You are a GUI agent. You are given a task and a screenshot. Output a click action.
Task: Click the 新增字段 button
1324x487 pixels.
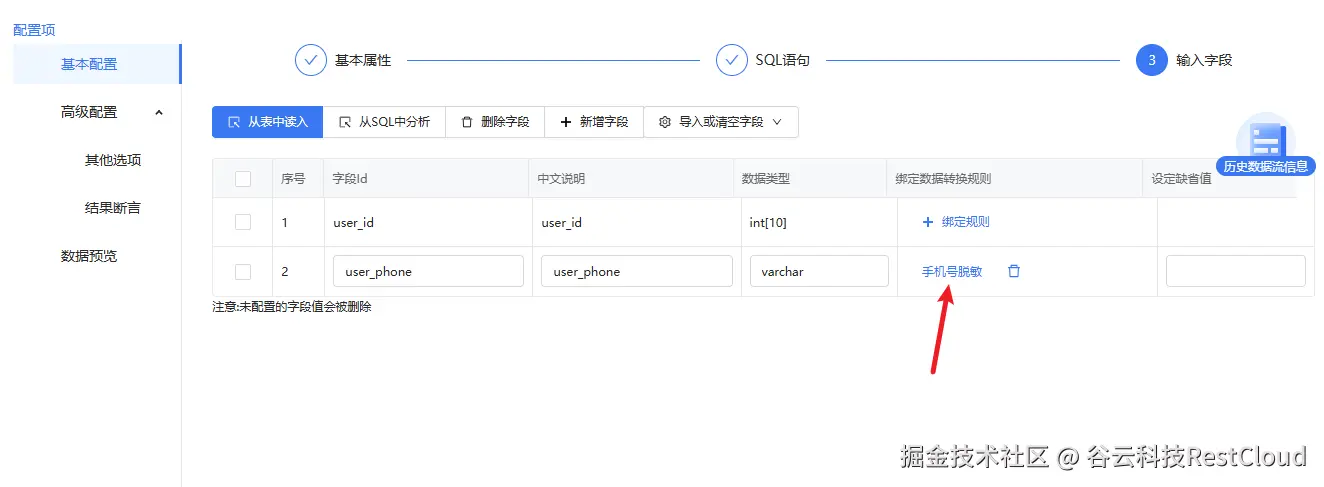pos(594,122)
